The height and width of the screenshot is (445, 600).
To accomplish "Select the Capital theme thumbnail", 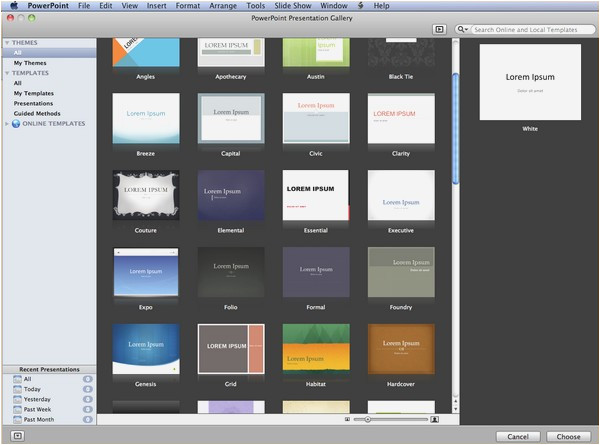I will point(231,118).
